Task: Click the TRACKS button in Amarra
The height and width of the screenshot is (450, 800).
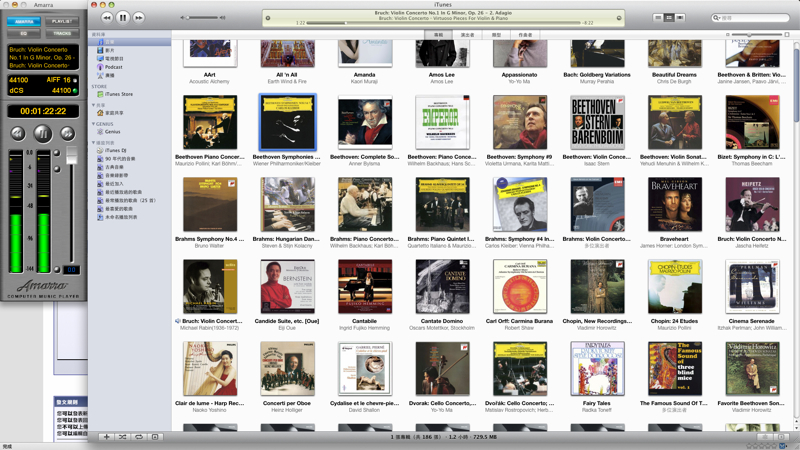Action: coord(62,33)
